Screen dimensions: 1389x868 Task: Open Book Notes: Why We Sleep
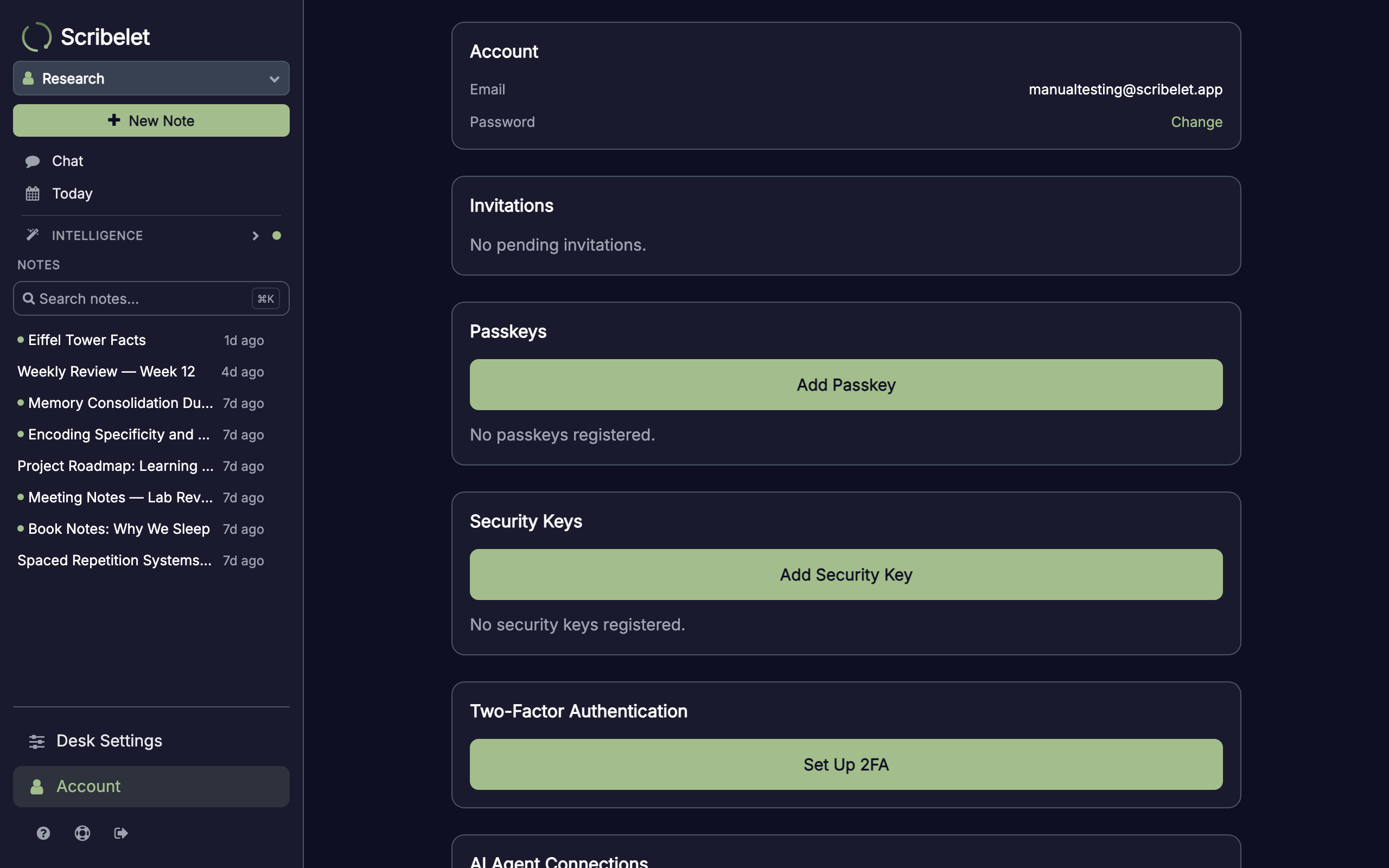[x=141, y=529]
